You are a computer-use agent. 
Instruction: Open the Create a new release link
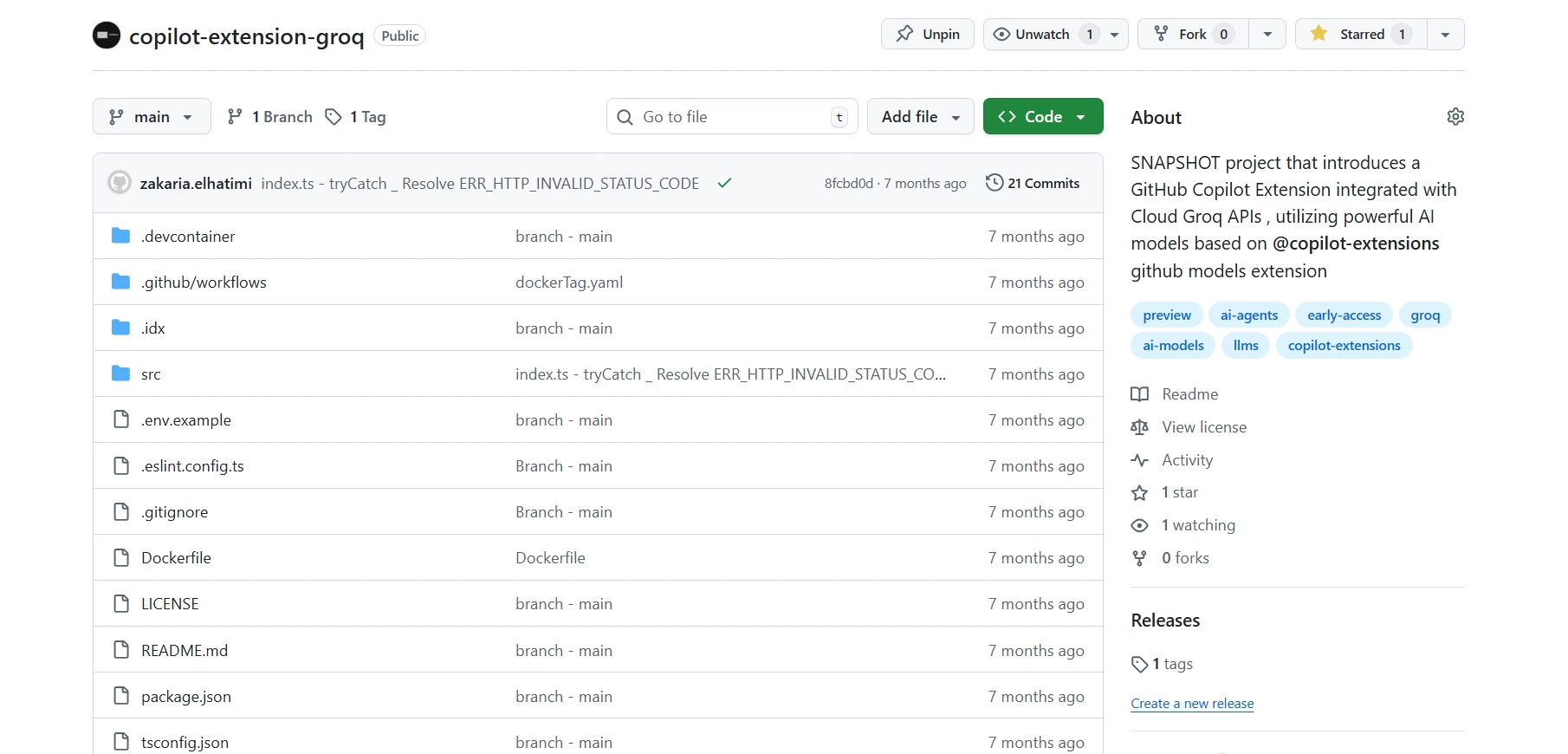(x=1192, y=704)
